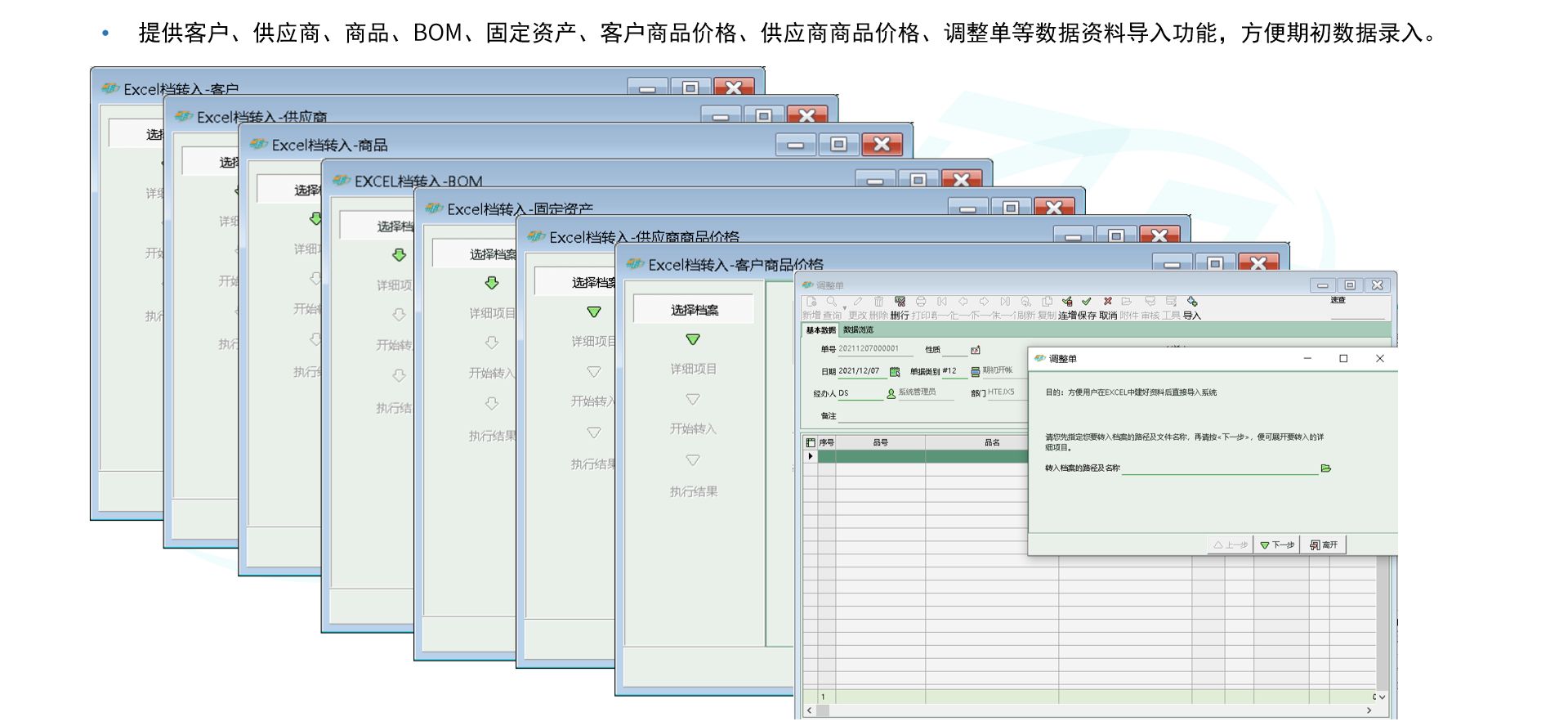Expand the 查询 toolbar dropdown arrow
This screenshot has height=726, width=1568.
pos(844,308)
